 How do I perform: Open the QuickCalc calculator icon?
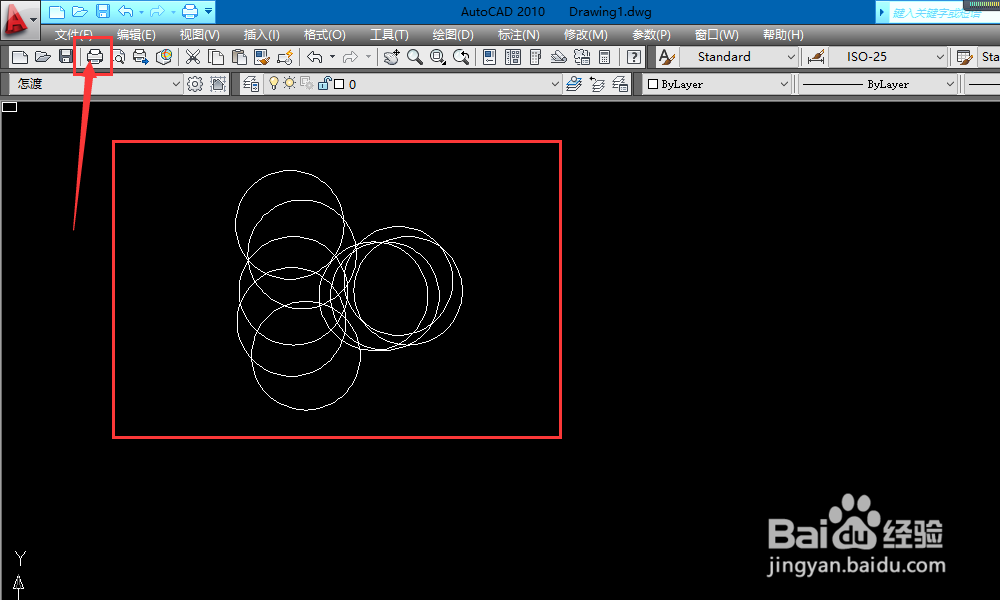(605, 57)
